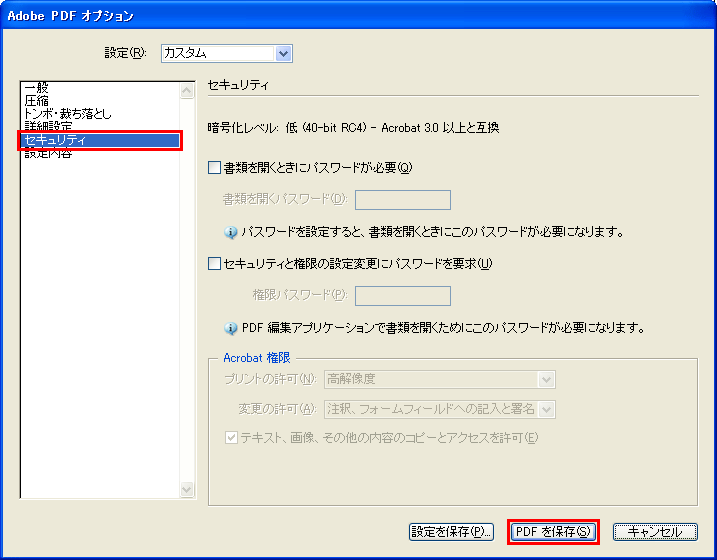Open プリントの許可 dropdown showing 高解像度
Screen dimensions: 717x560
coord(440,379)
